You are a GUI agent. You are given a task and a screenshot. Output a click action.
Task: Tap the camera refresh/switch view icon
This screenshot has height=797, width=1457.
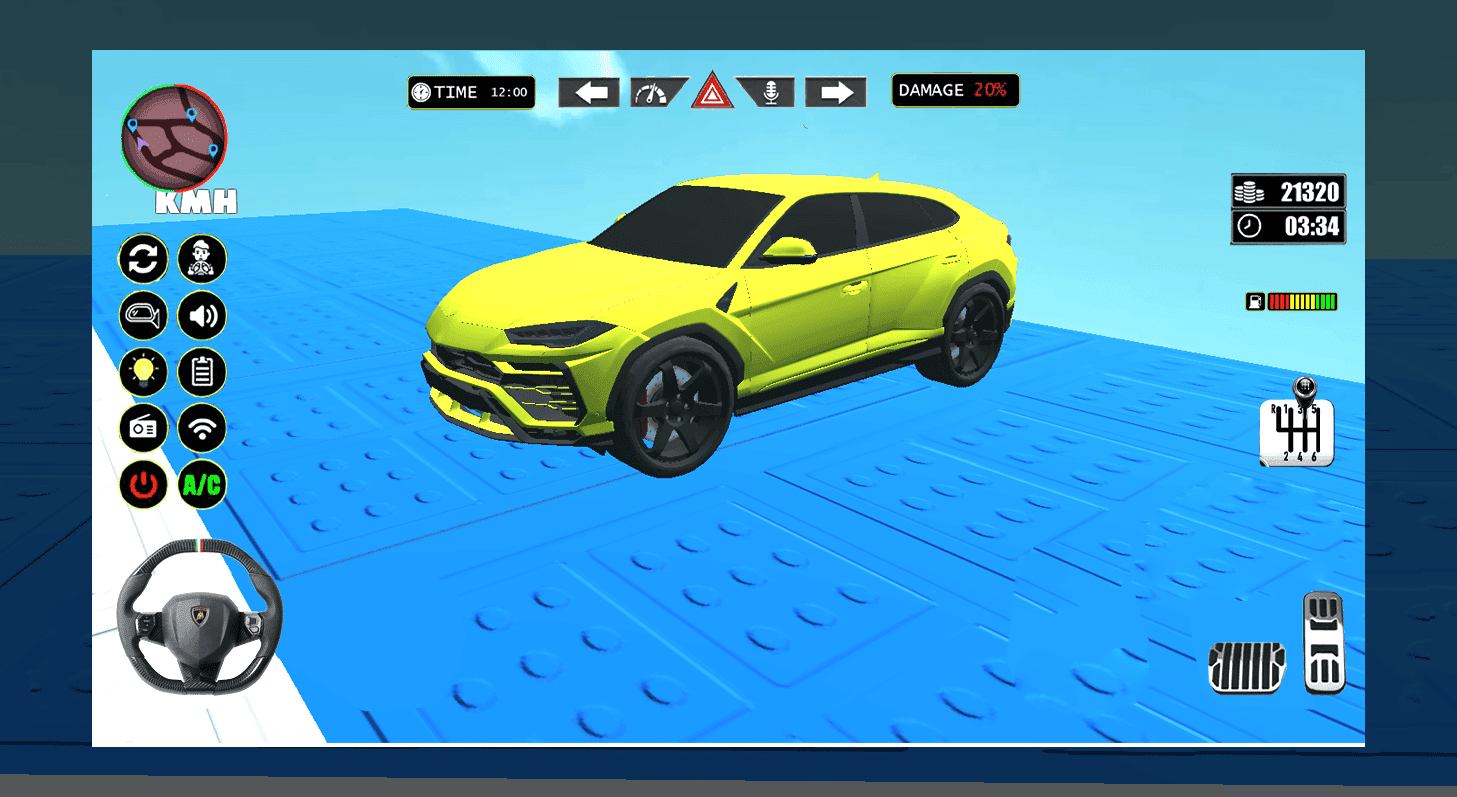click(143, 260)
